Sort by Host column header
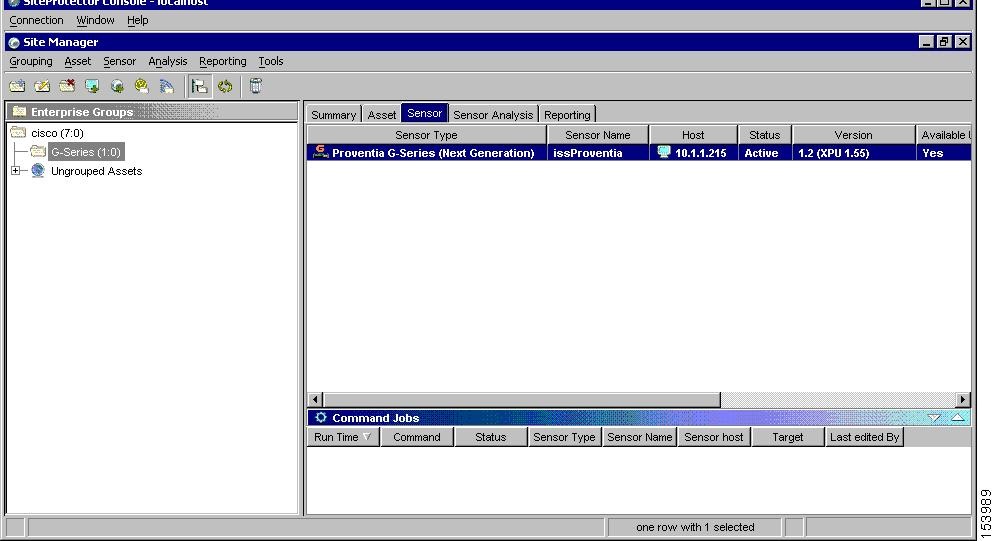Image resolution: width=994 pixels, height=541 pixels. click(x=693, y=135)
